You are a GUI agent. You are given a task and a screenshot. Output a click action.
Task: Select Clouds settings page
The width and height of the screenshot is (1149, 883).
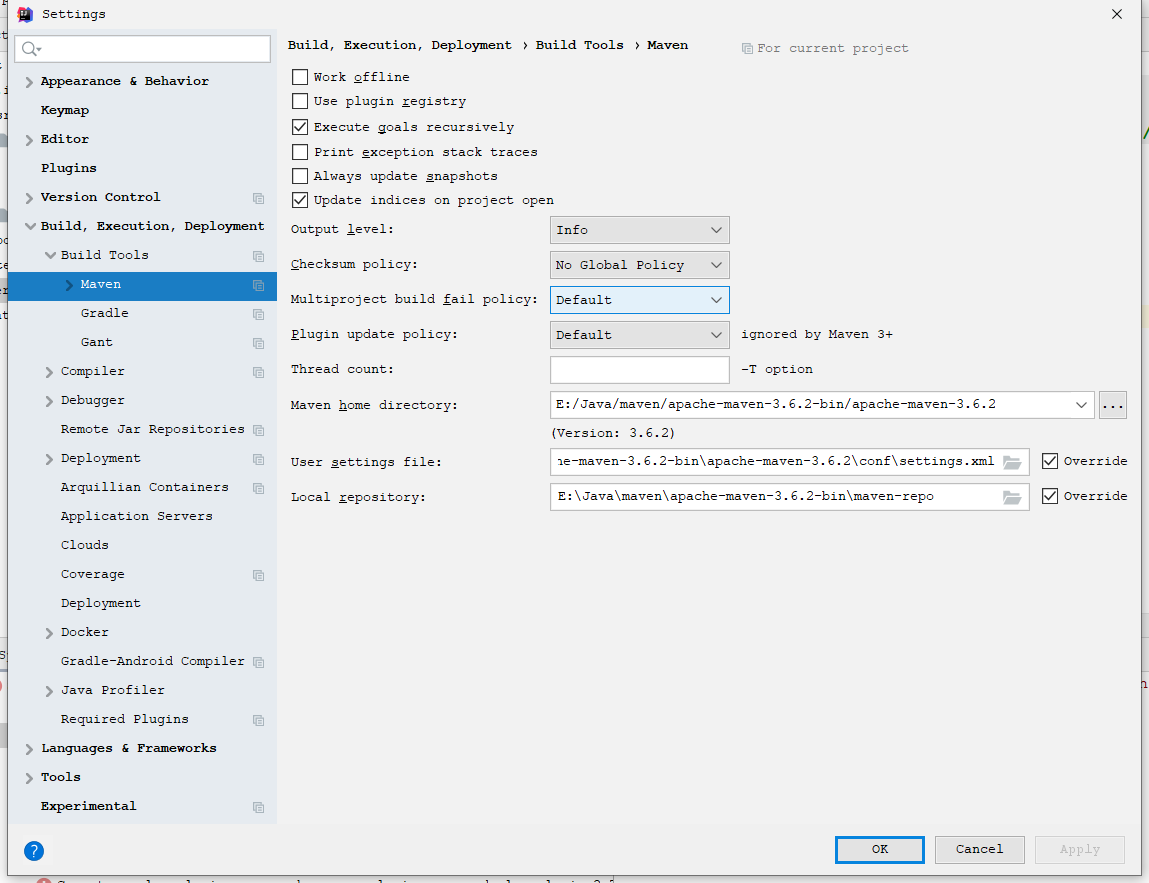(84, 546)
